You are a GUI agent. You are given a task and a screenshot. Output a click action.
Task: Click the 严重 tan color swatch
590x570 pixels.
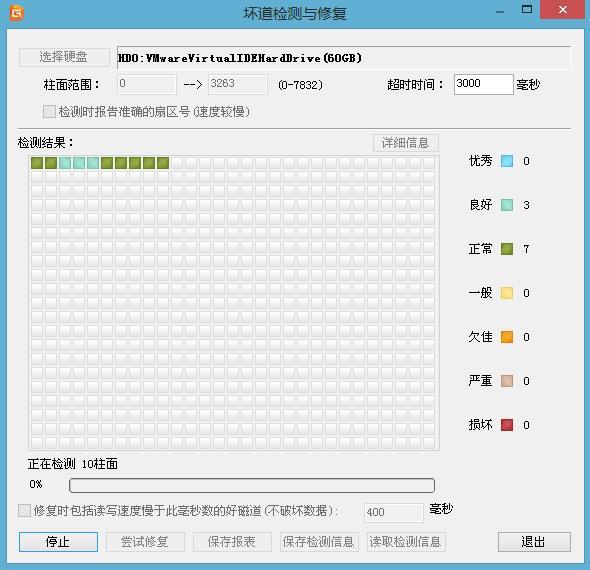pyautogui.click(x=506, y=381)
